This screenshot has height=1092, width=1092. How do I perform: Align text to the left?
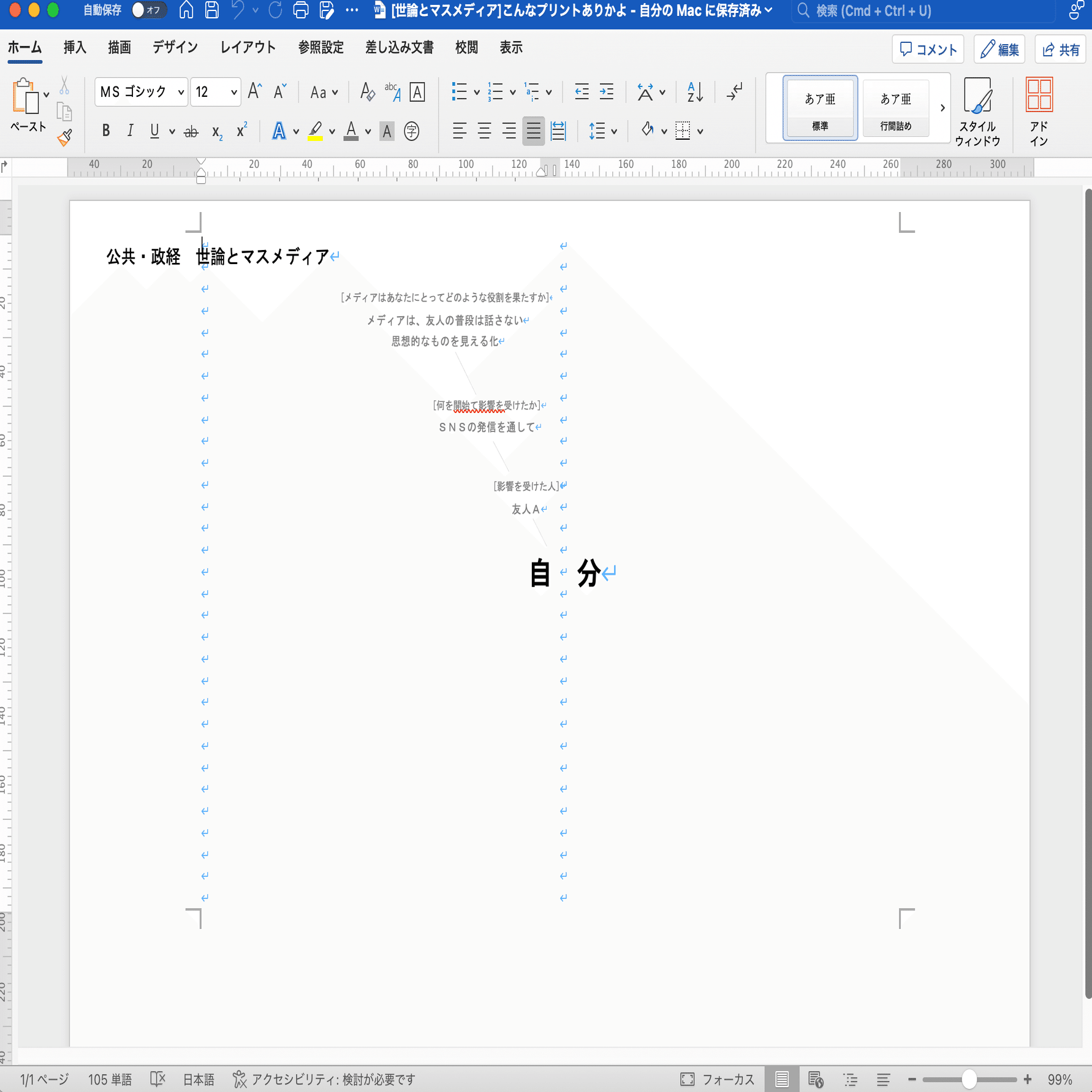pos(460,131)
